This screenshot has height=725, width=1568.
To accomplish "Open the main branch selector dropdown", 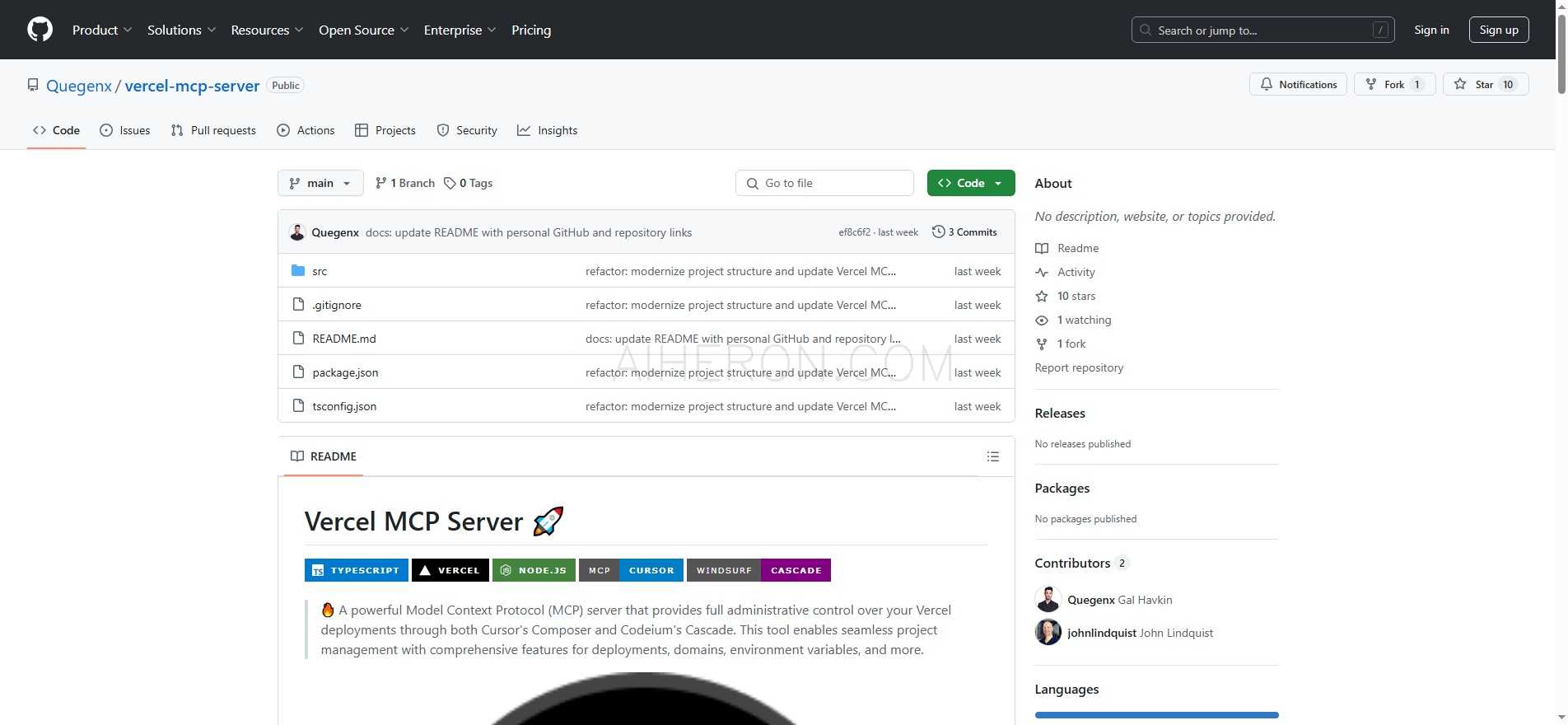I will pyautogui.click(x=320, y=183).
